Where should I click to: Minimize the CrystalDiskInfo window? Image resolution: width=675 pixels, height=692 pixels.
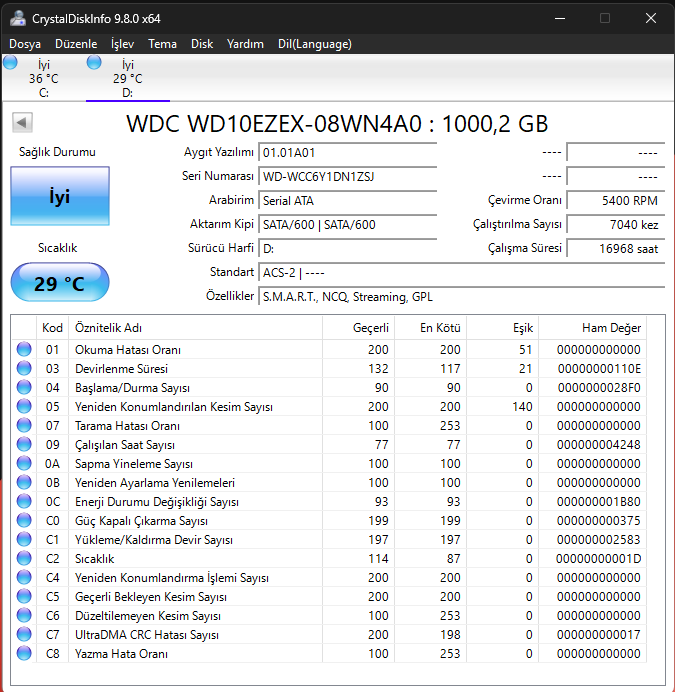click(560, 18)
